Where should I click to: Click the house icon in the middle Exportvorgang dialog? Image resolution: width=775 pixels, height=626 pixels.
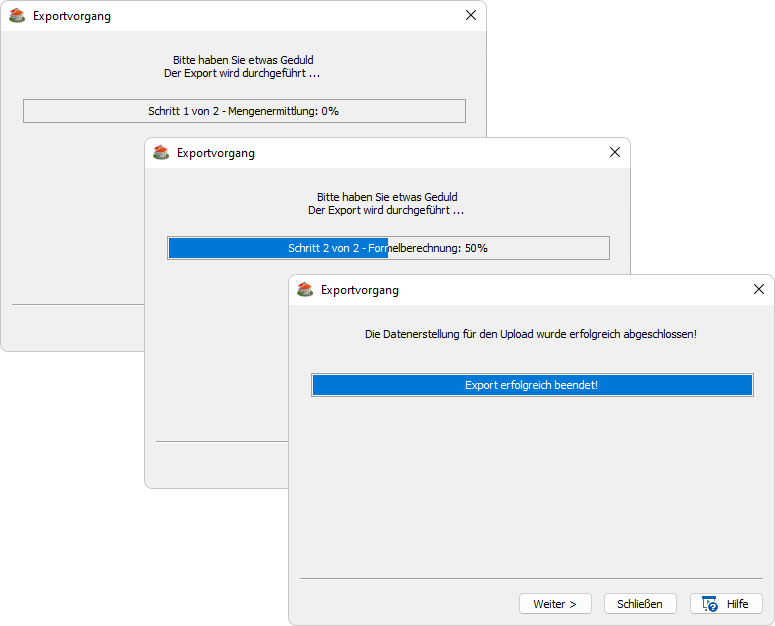[161, 153]
